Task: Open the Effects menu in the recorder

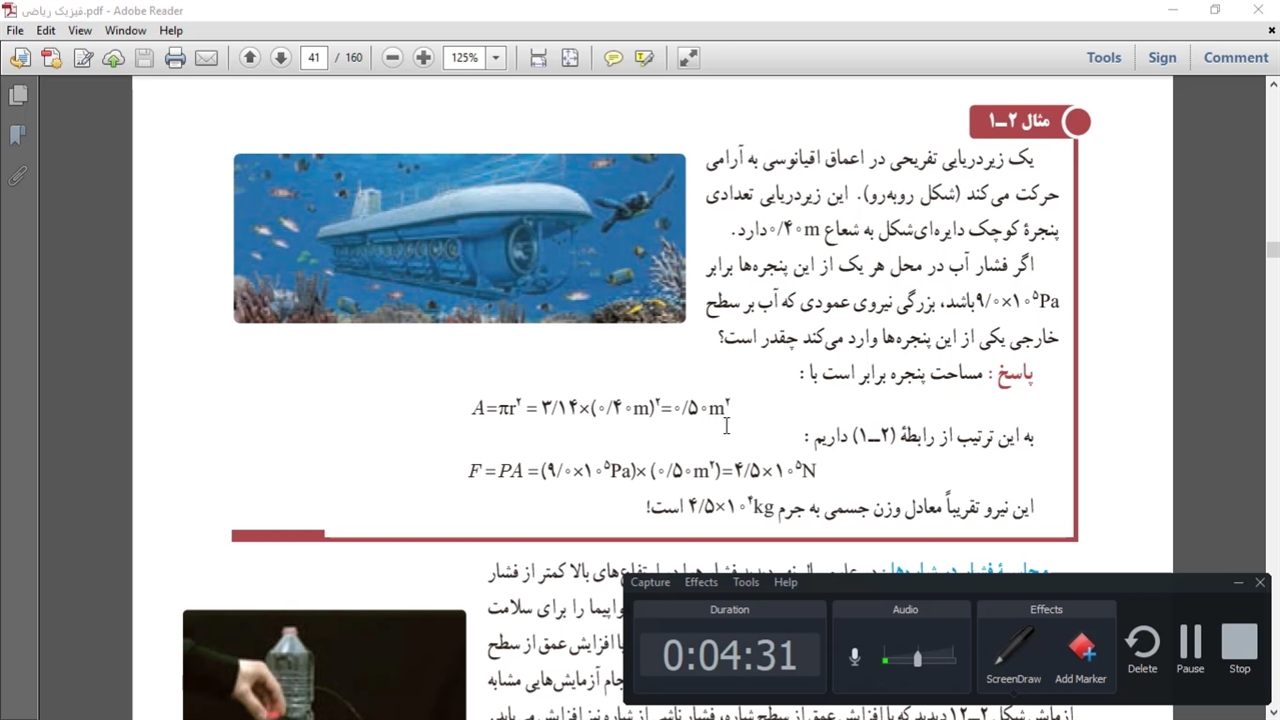Action: pos(700,582)
